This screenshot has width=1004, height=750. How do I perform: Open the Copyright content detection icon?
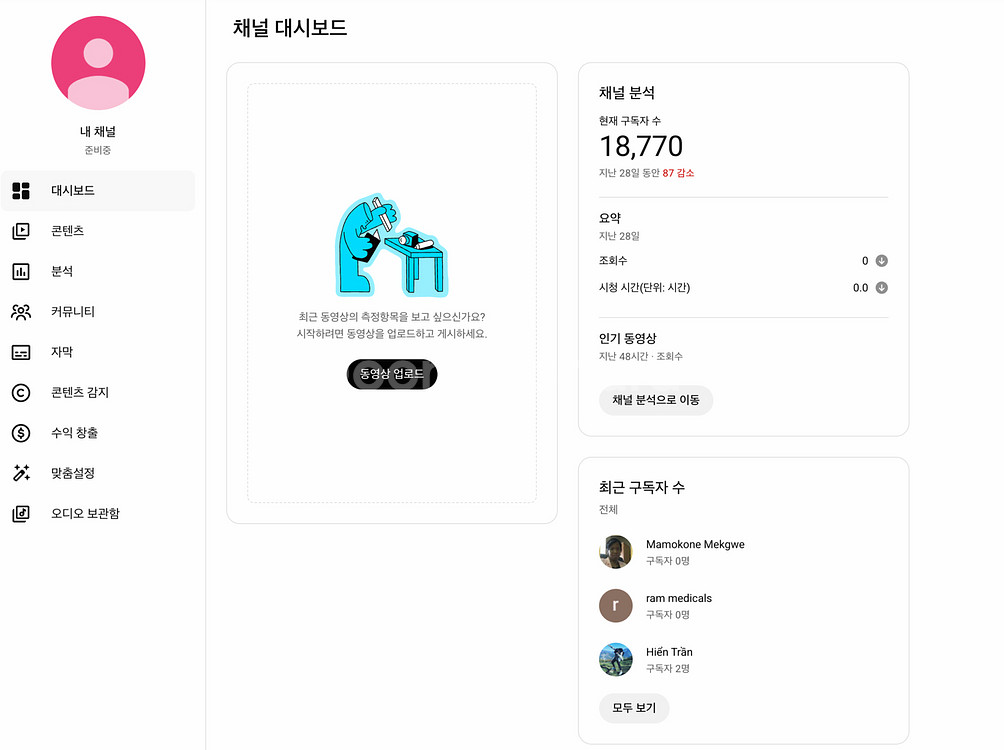click(x=21, y=393)
